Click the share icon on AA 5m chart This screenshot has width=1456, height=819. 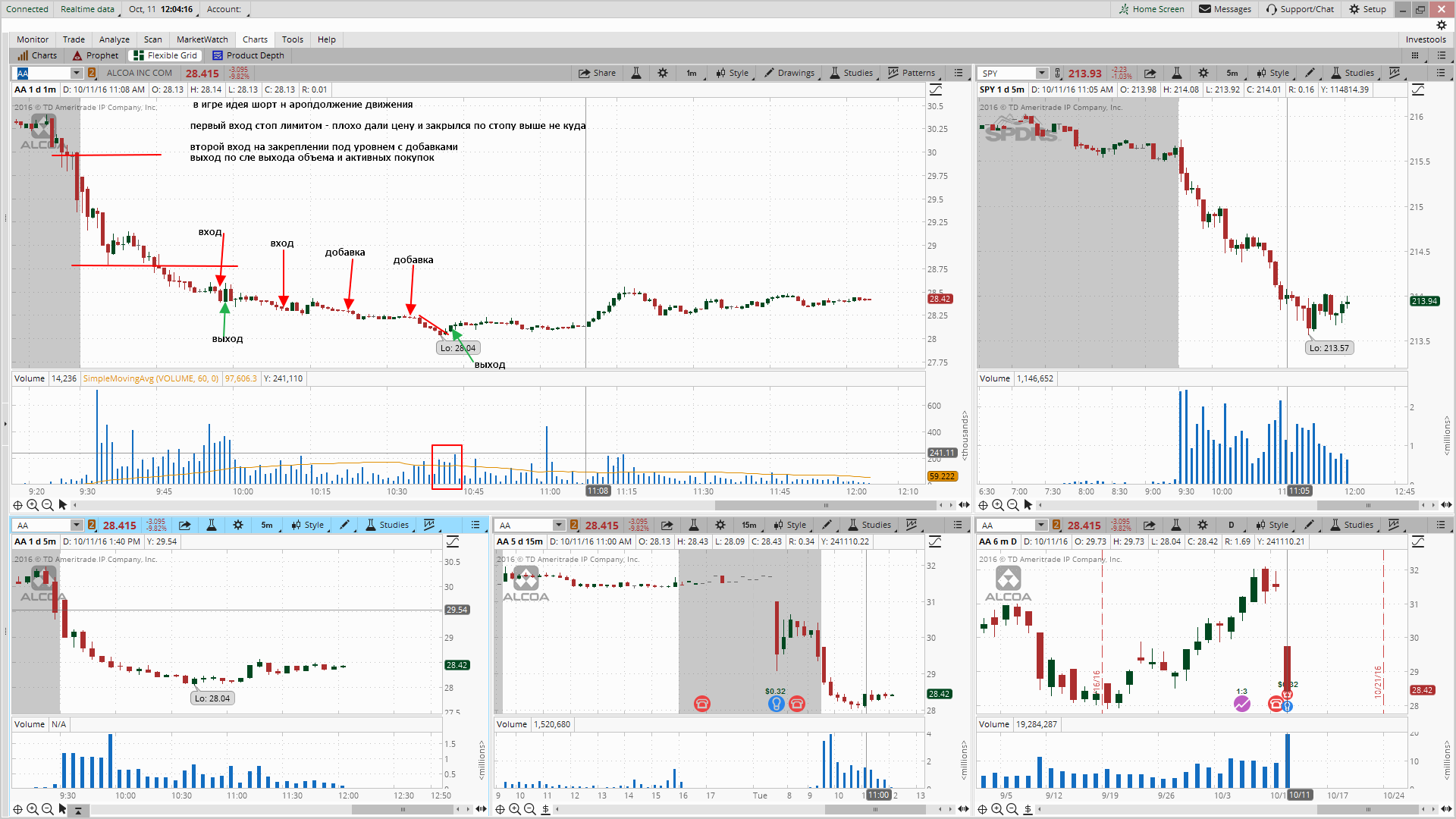[184, 525]
